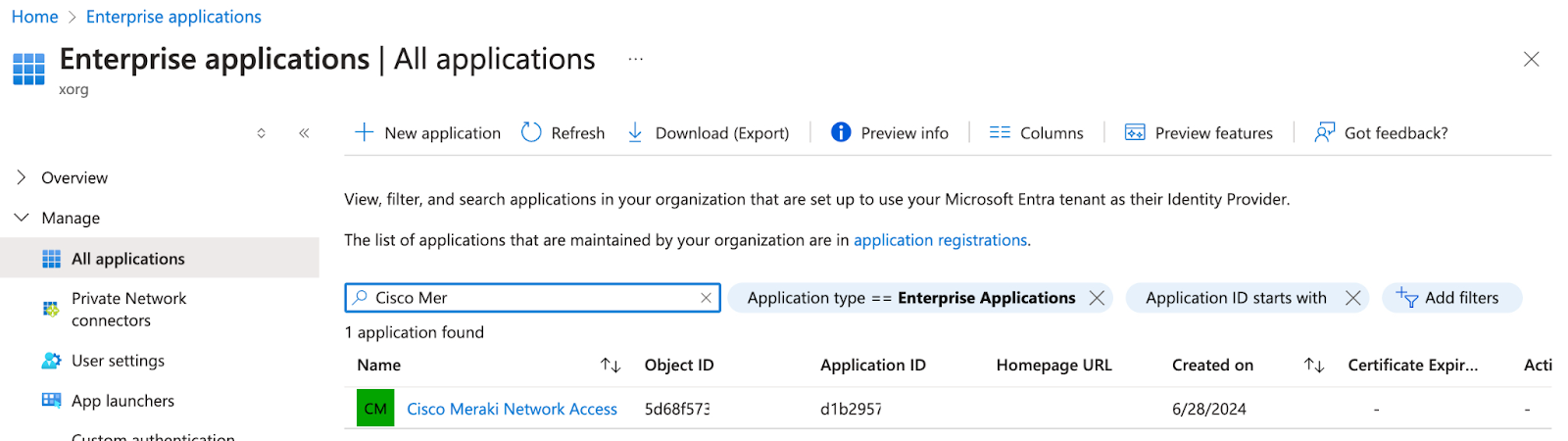This screenshot has width=1568, height=441.
Task: Select Overview in the sidebar
Action: 74,178
